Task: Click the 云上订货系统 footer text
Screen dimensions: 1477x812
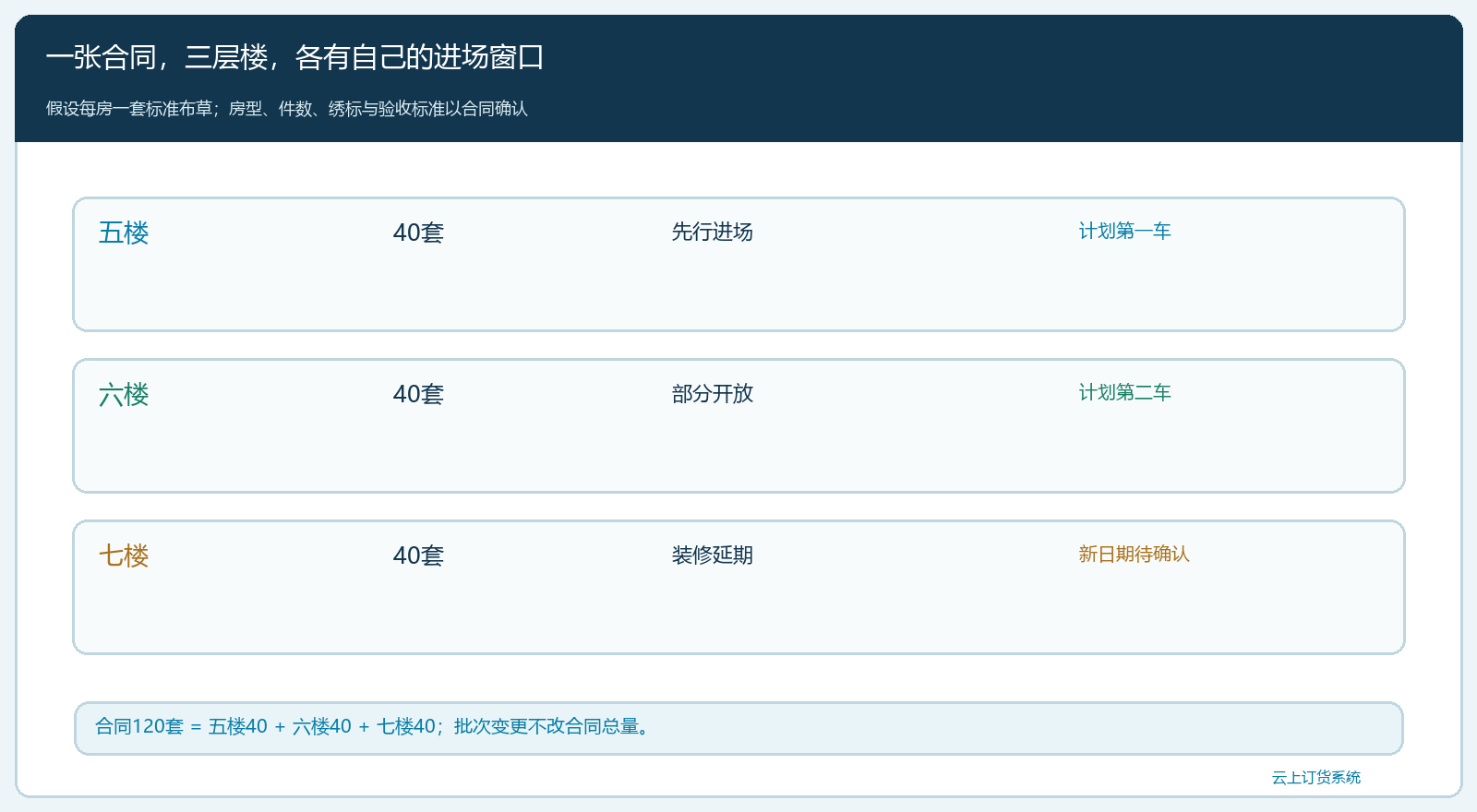Action: (1316, 777)
